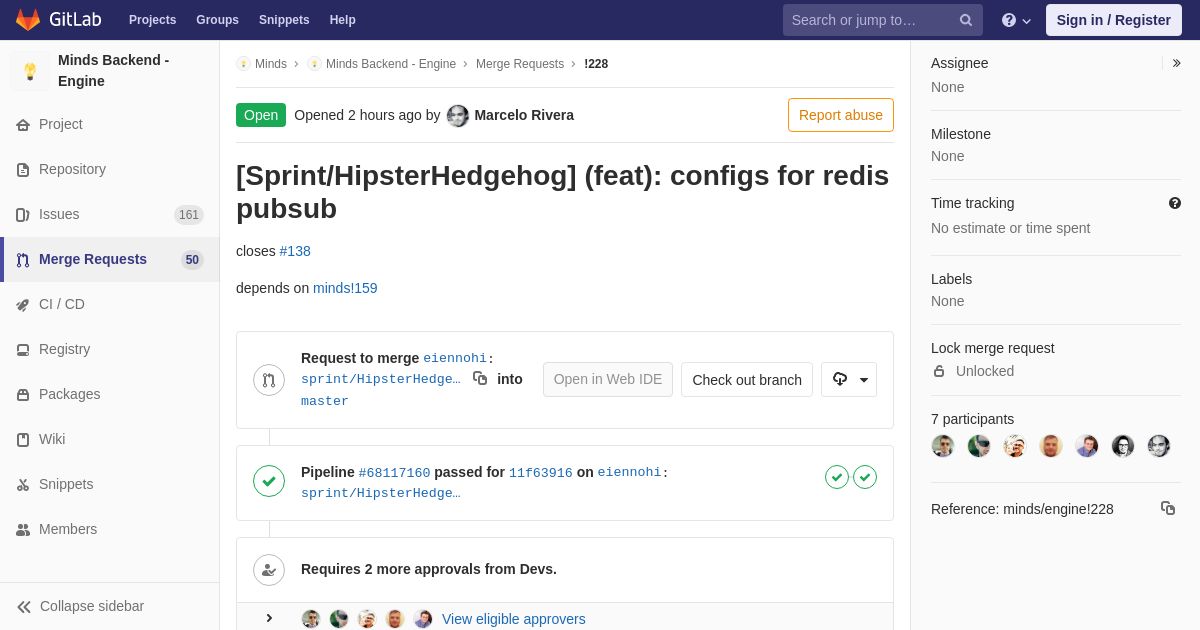The image size is (1200, 630).
Task: Click the GitLab fox logo
Action: point(28,20)
